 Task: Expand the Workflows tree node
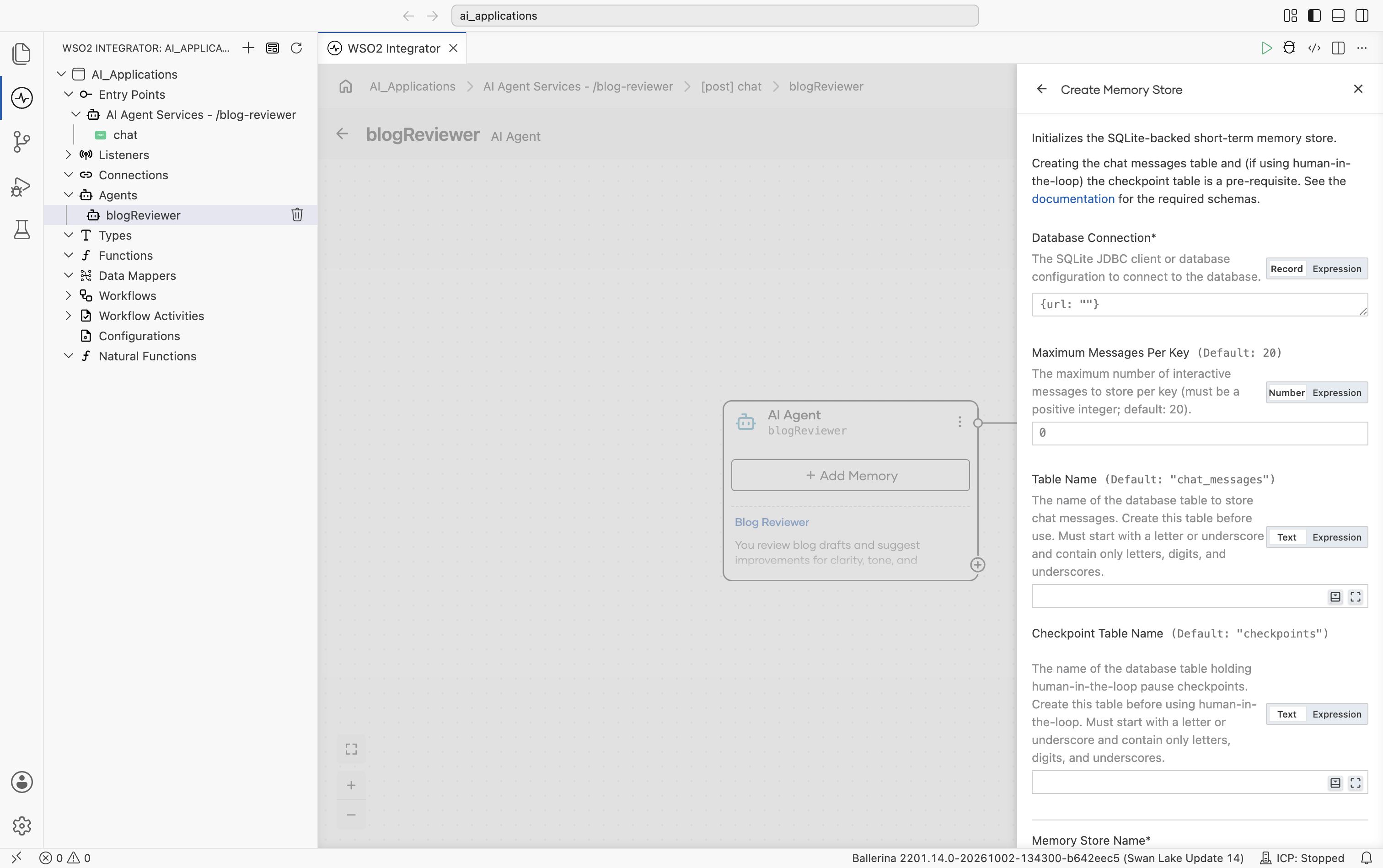coord(68,295)
